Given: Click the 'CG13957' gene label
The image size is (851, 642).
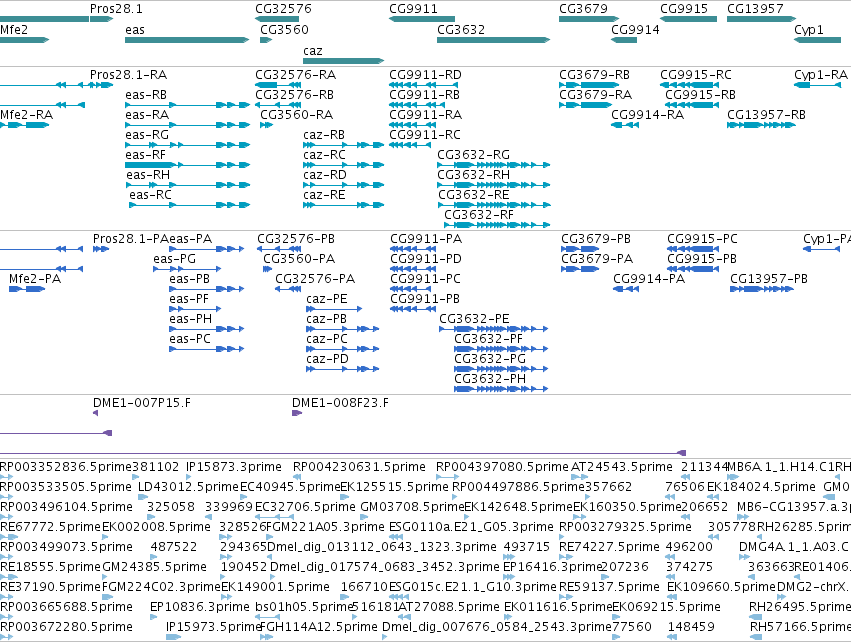Looking at the screenshot, I should click(755, 9).
